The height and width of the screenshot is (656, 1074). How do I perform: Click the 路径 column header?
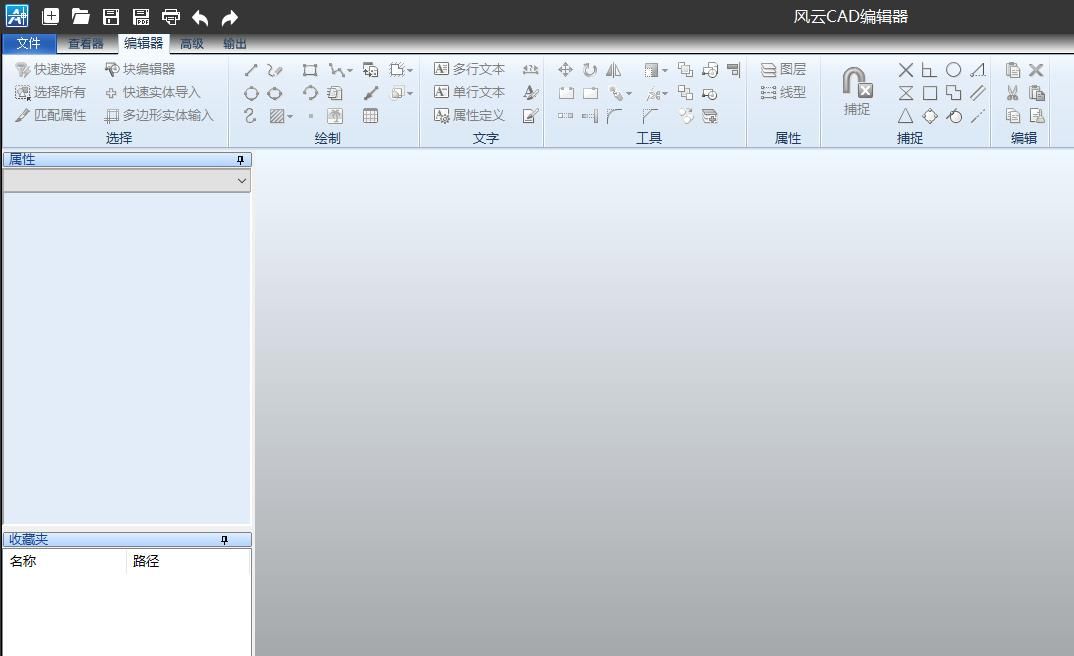click(146, 561)
